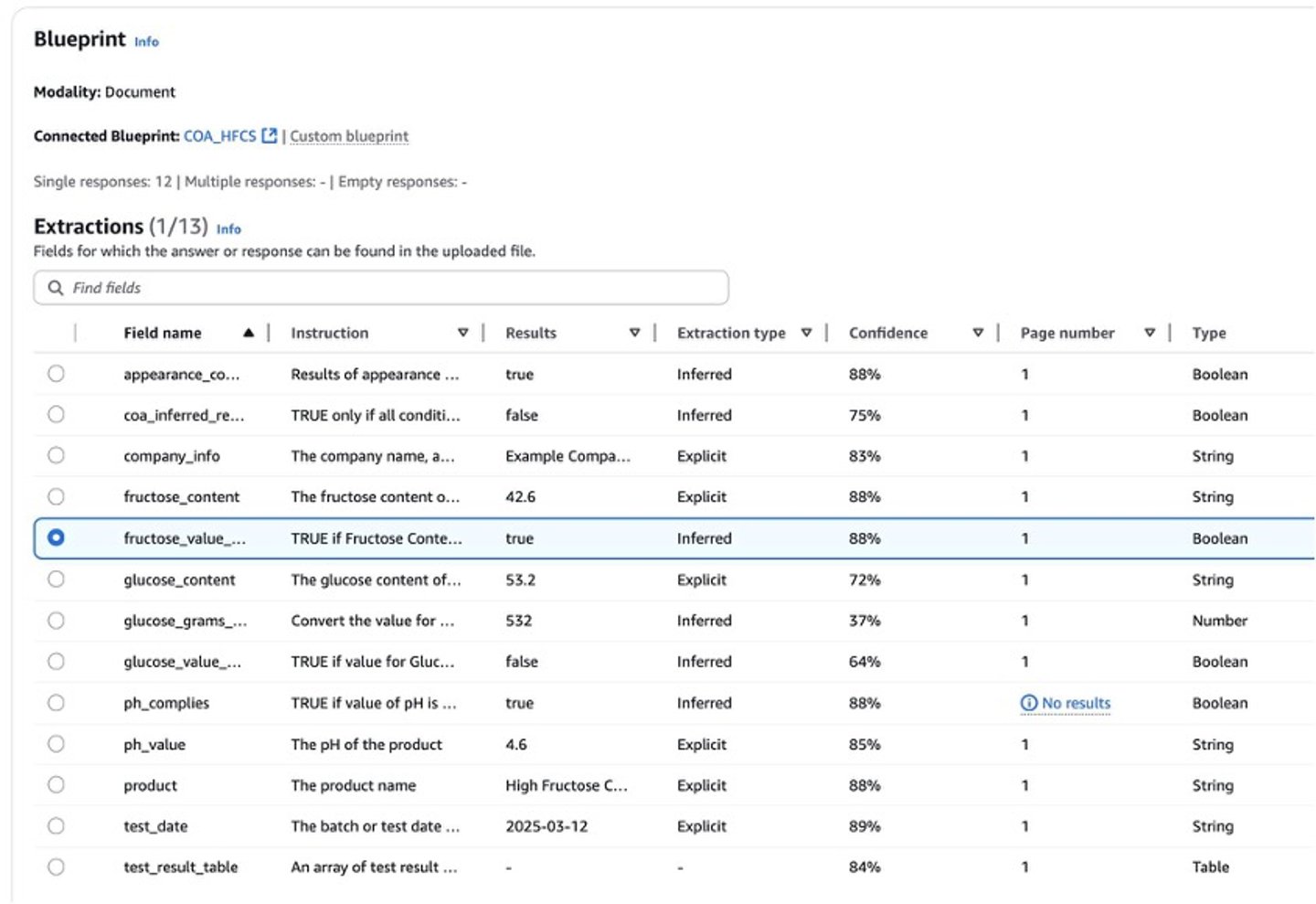Select the test_result_table radio button
The height and width of the screenshot is (904, 1316).
[x=57, y=867]
